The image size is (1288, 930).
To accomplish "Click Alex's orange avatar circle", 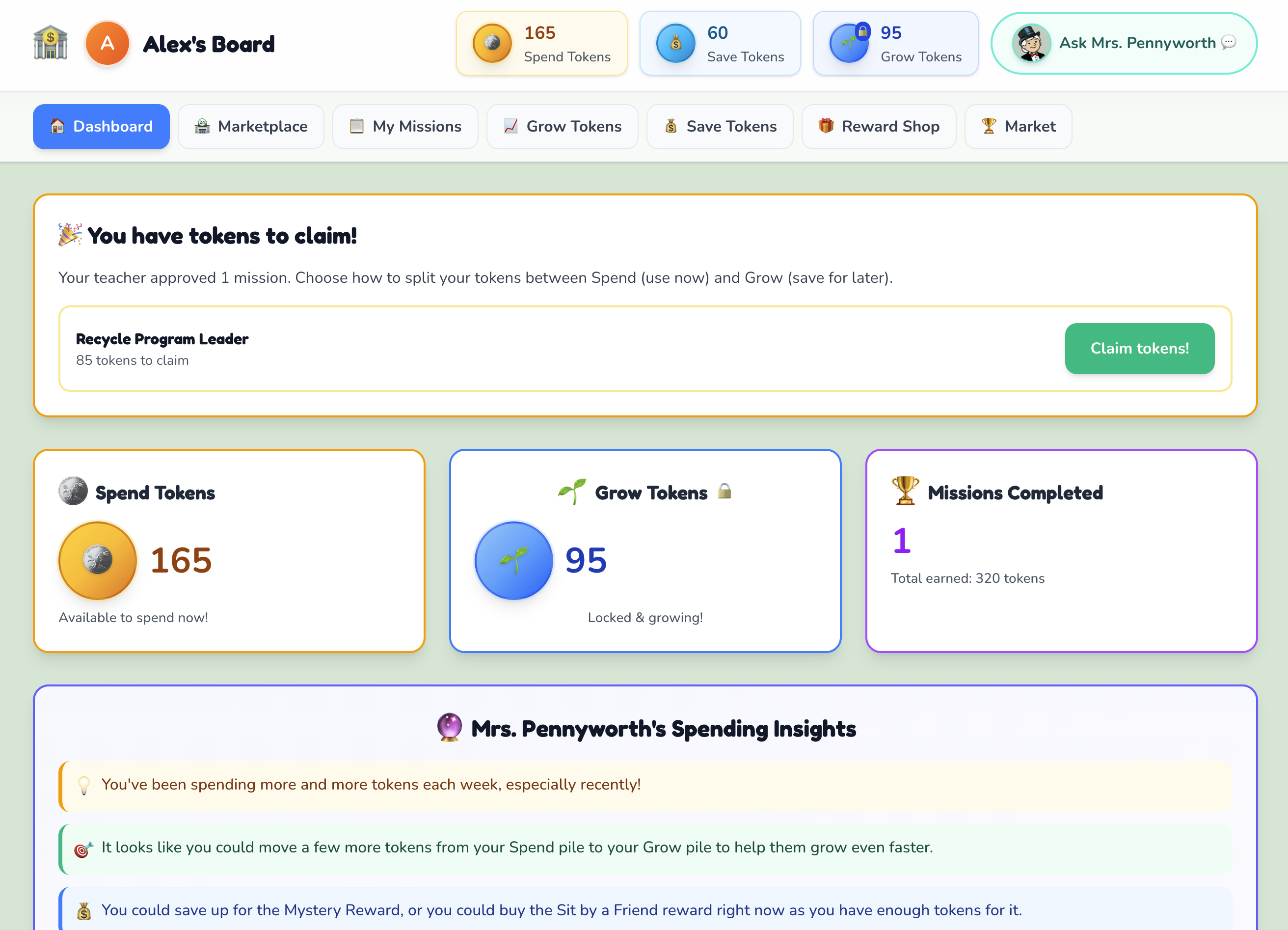I will pyautogui.click(x=107, y=44).
